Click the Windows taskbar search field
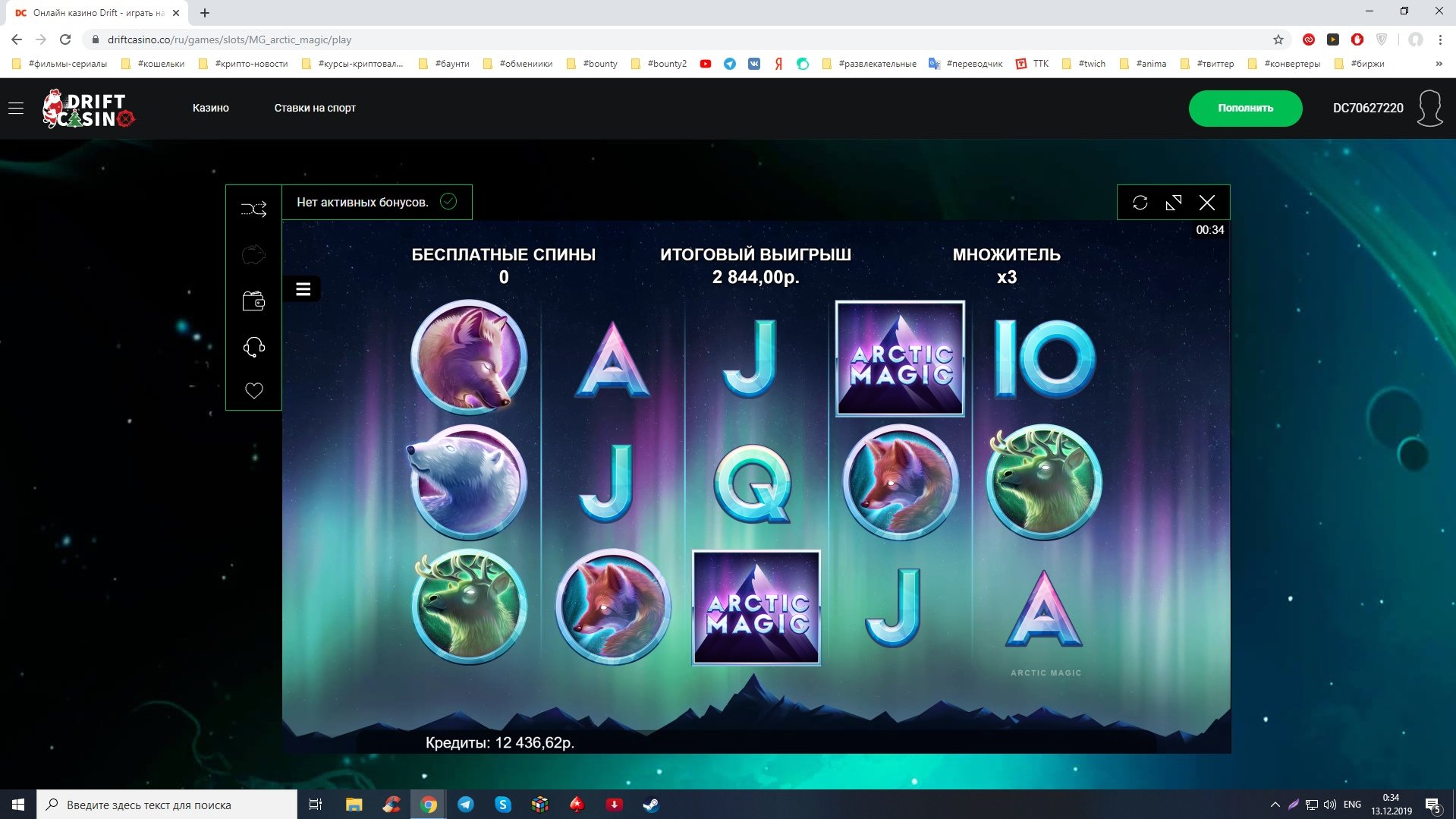The width and height of the screenshot is (1456, 819). pos(166,805)
